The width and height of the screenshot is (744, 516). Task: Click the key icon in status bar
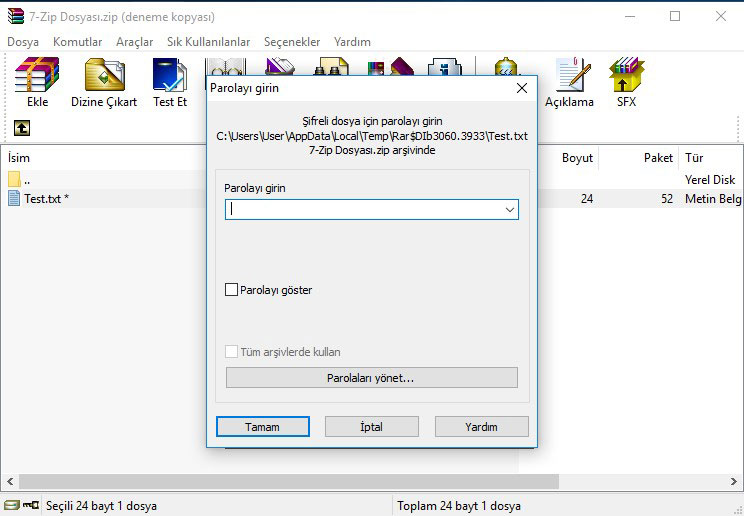[31, 505]
